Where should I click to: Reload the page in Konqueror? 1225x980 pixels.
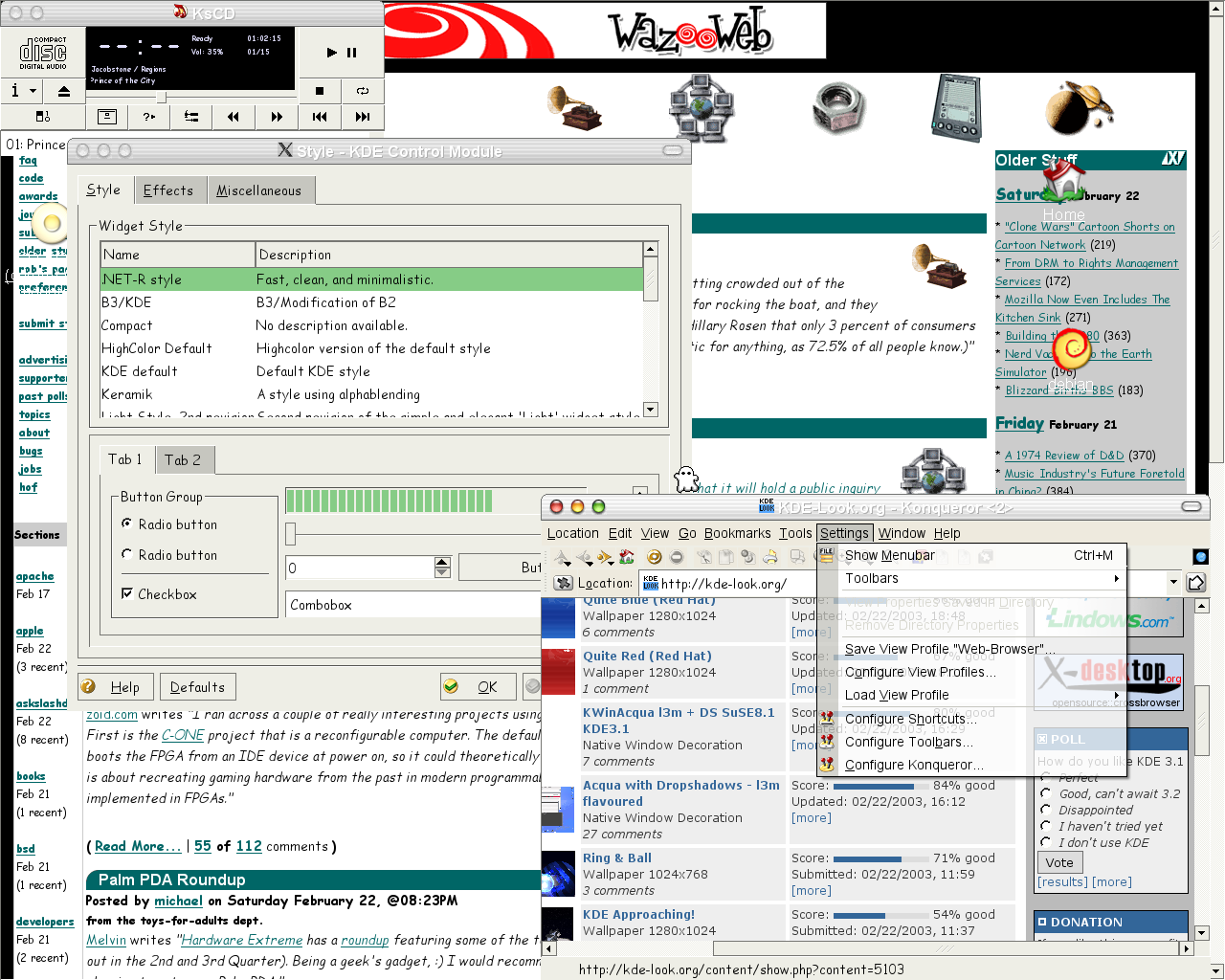click(x=655, y=557)
